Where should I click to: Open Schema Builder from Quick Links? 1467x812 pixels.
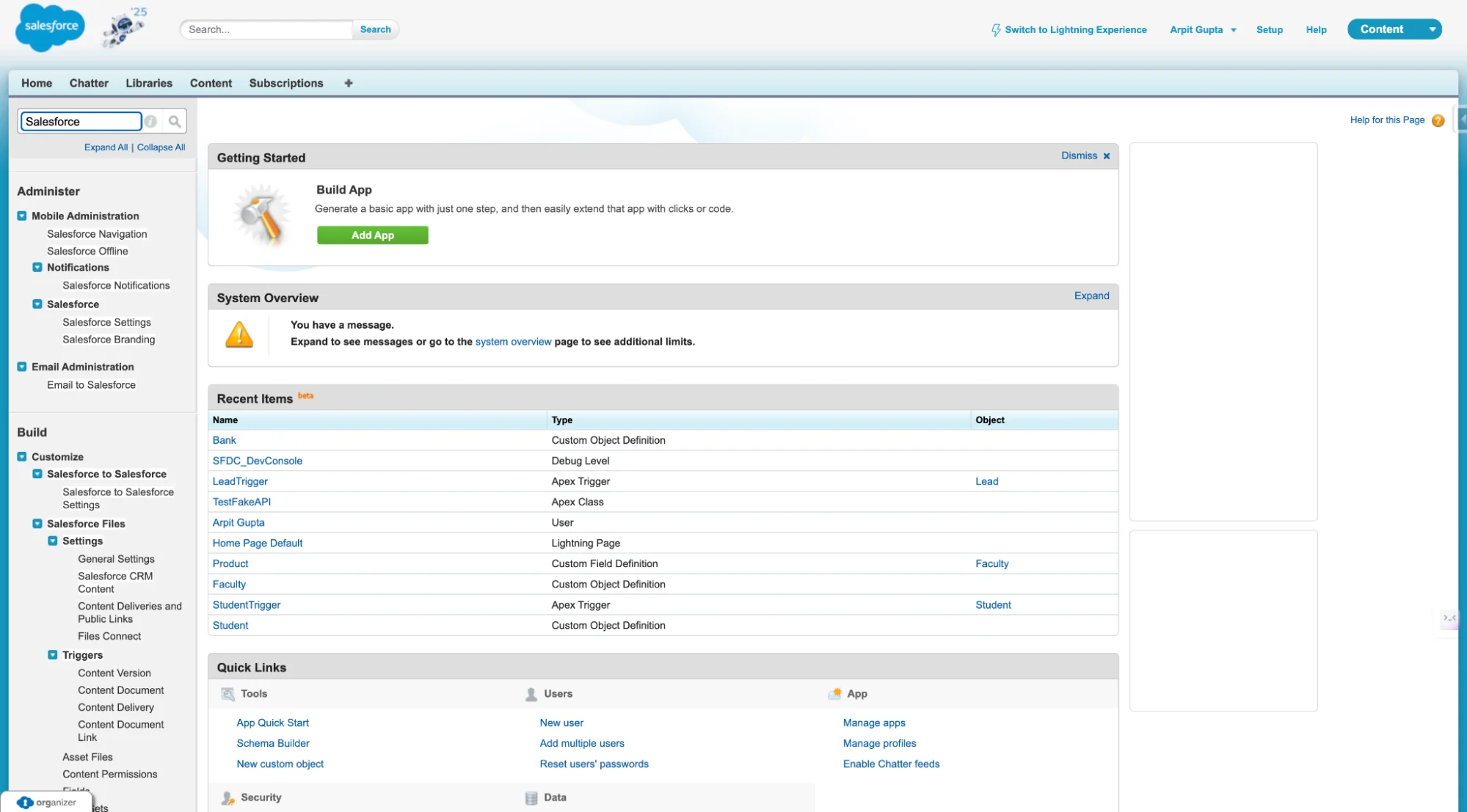[272, 743]
